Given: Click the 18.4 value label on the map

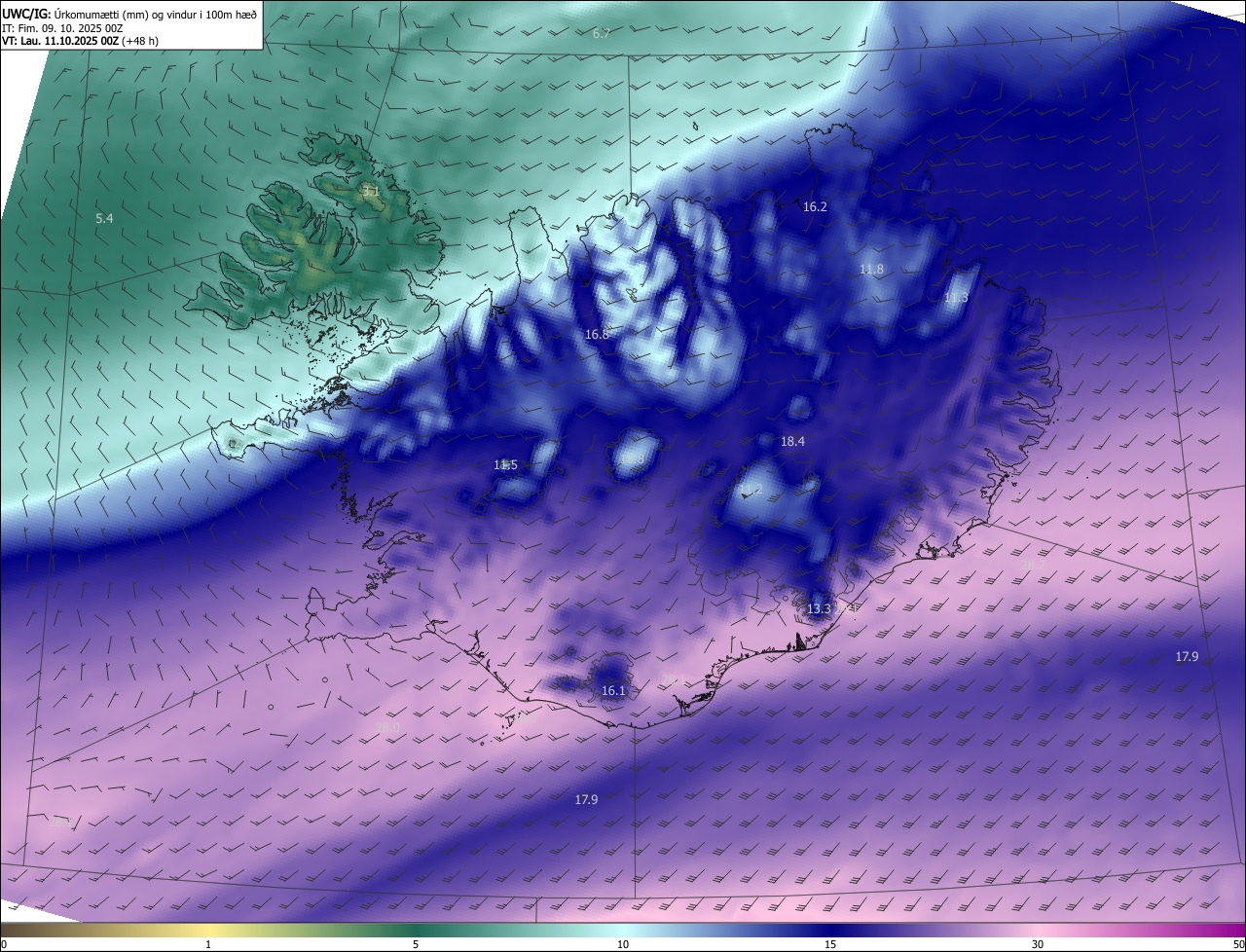Looking at the screenshot, I should coord(792,441).
